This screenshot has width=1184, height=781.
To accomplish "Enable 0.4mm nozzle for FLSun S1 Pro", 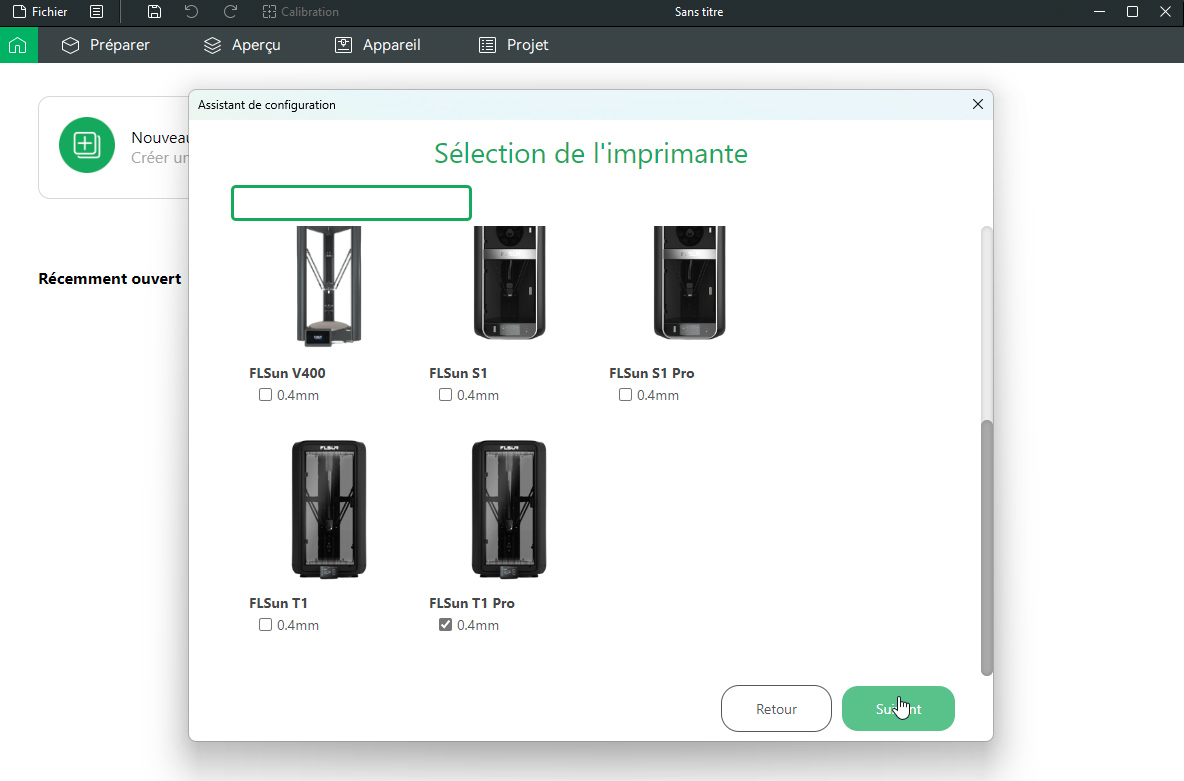I will point(625,394).
